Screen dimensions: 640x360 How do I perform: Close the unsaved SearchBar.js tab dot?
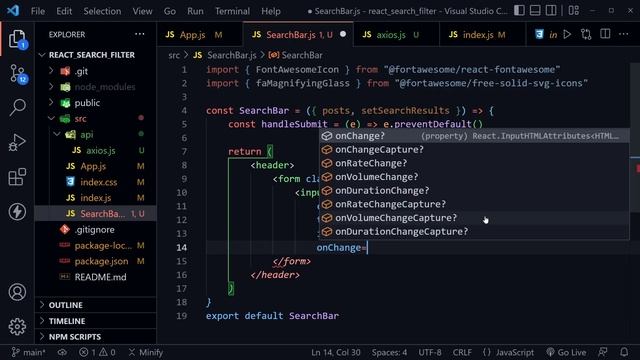click(343, 34)
